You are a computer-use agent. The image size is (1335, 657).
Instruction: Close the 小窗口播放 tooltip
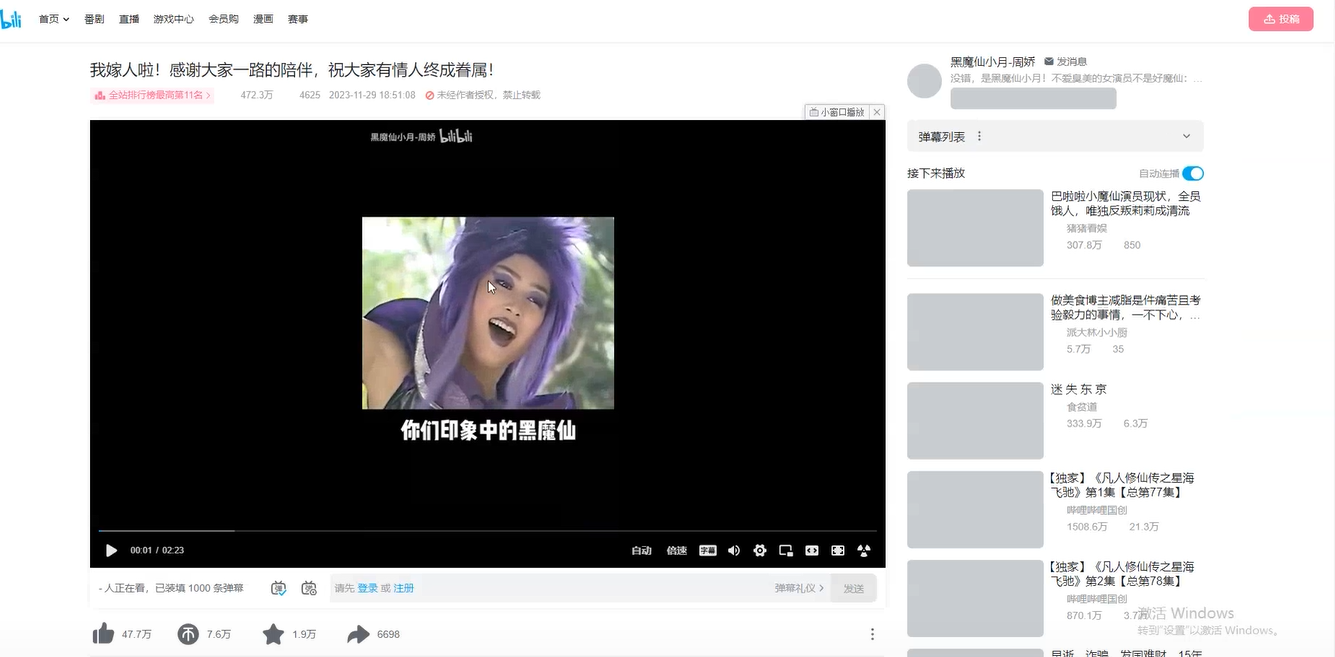tap(877, 112)
